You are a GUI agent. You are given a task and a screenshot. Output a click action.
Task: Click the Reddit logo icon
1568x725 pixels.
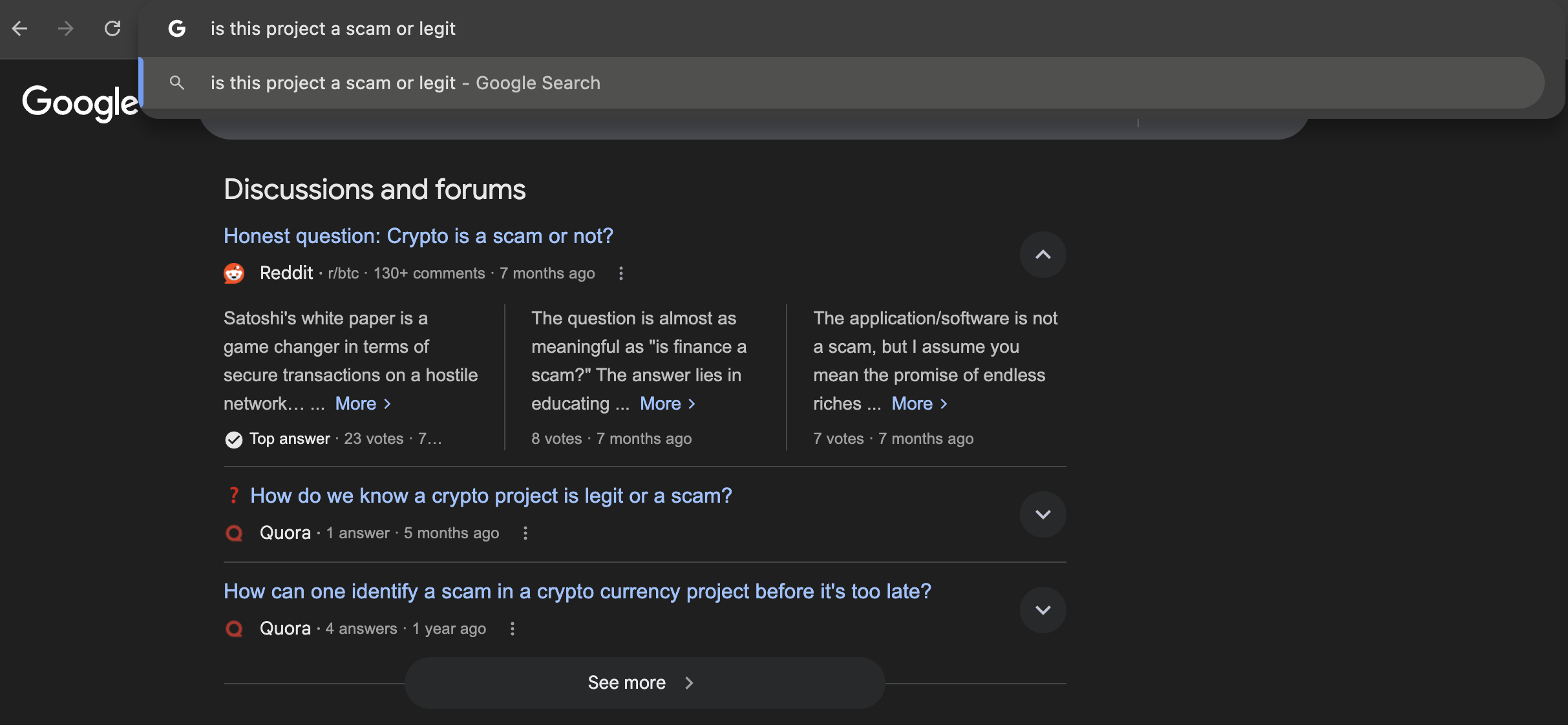pos(234,273)
